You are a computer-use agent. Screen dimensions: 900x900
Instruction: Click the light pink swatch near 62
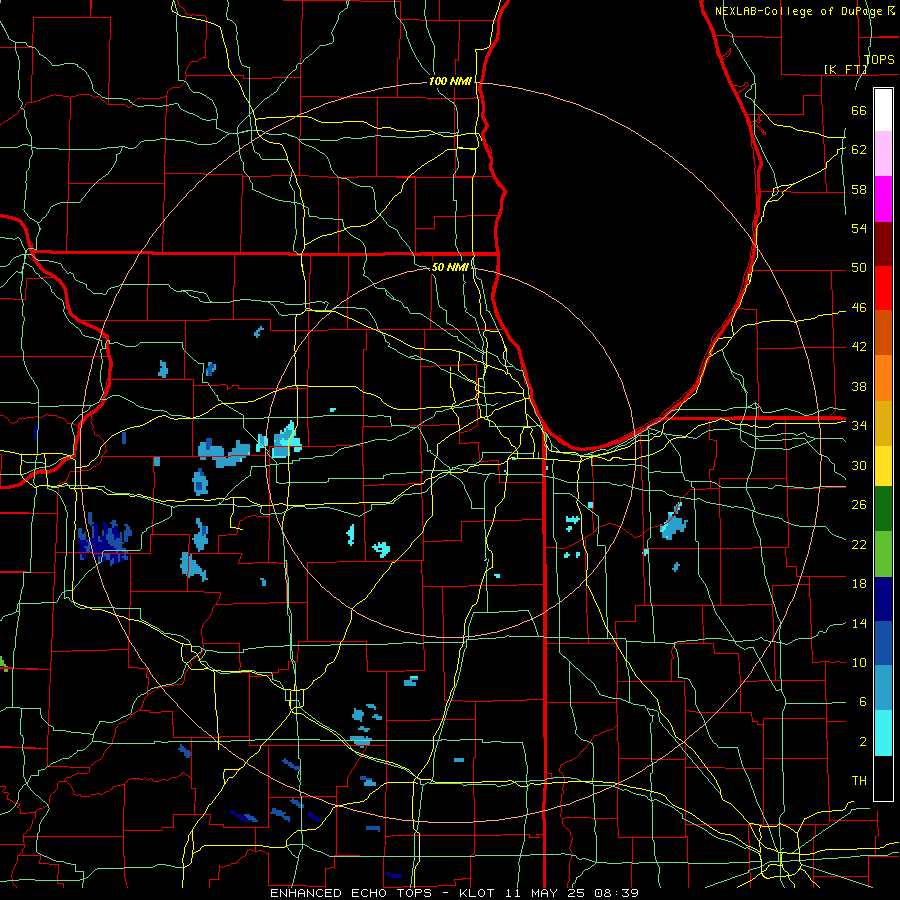coord(883,154)
